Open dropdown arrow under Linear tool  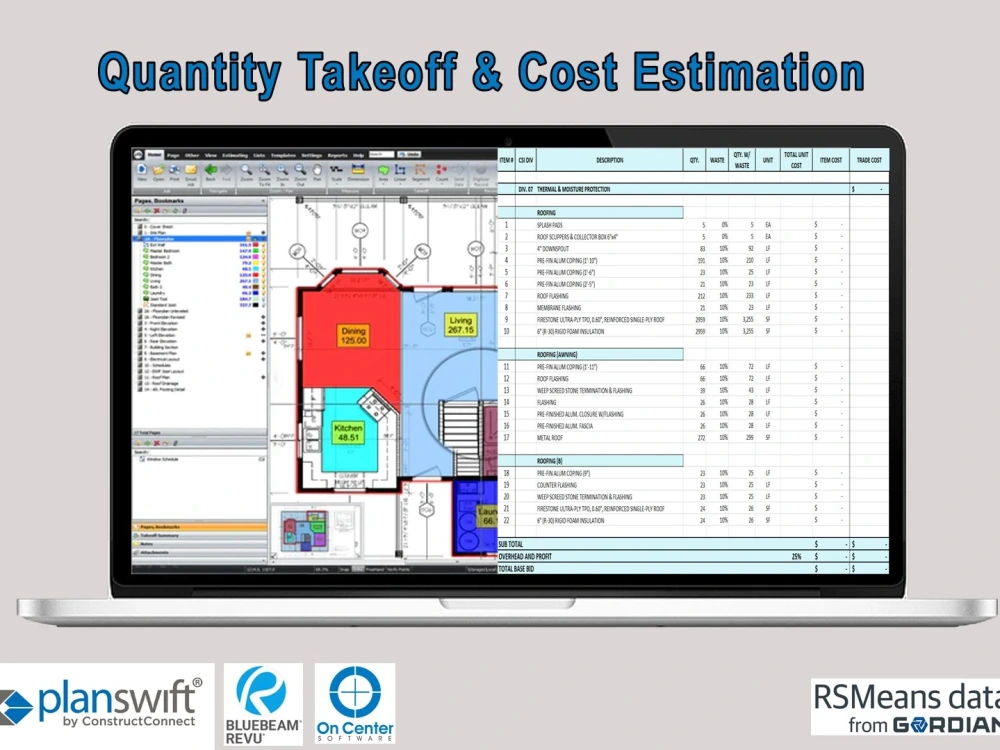400,184
